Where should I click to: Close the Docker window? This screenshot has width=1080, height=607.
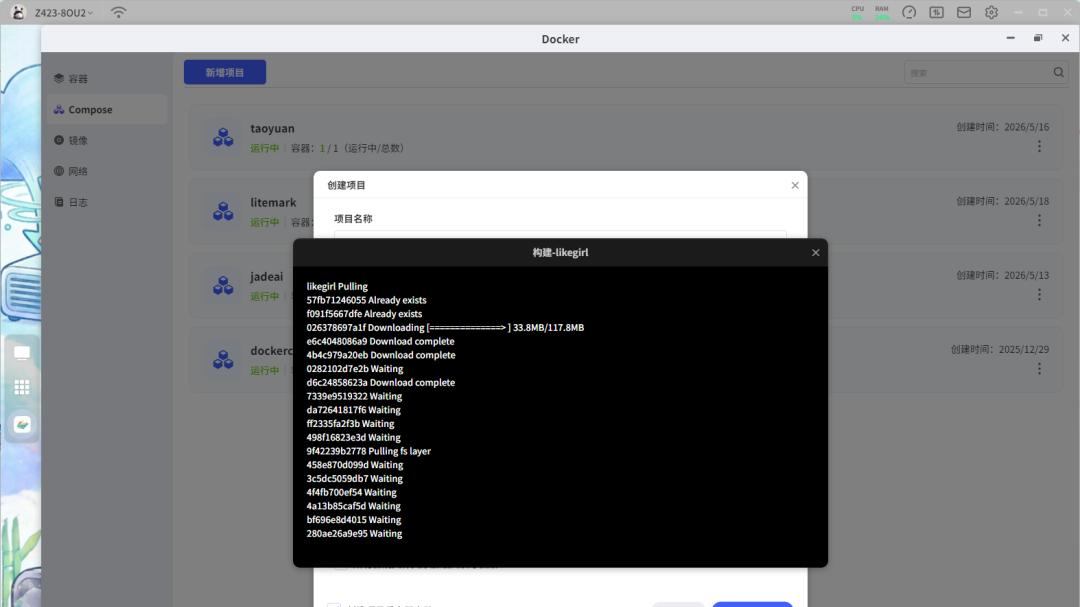(1066, 38)
